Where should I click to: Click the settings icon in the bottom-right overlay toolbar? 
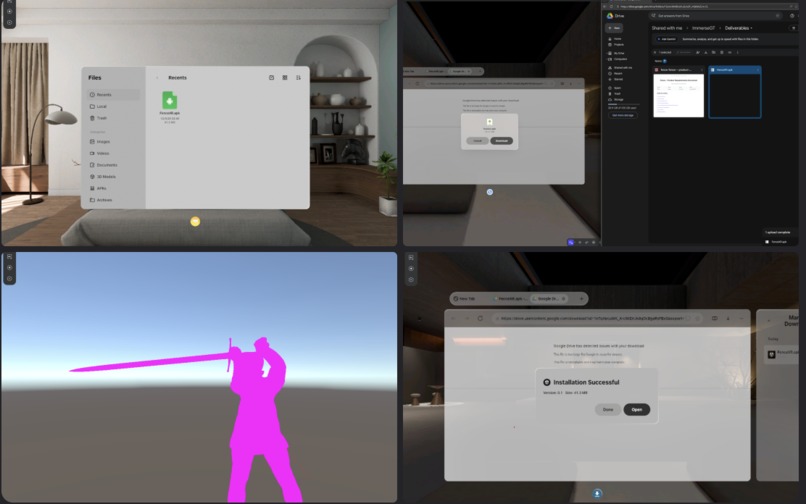tap(411, 280)
